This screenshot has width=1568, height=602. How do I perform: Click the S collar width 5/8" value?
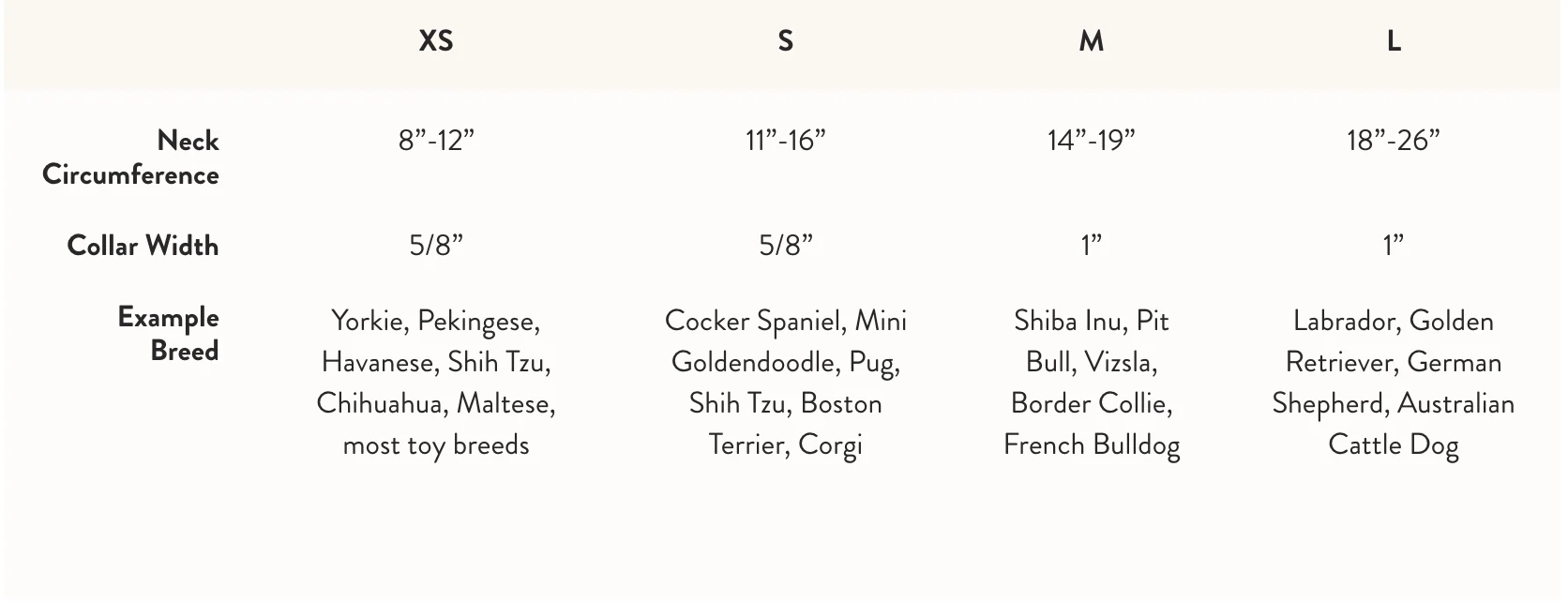tap(786, 246)
